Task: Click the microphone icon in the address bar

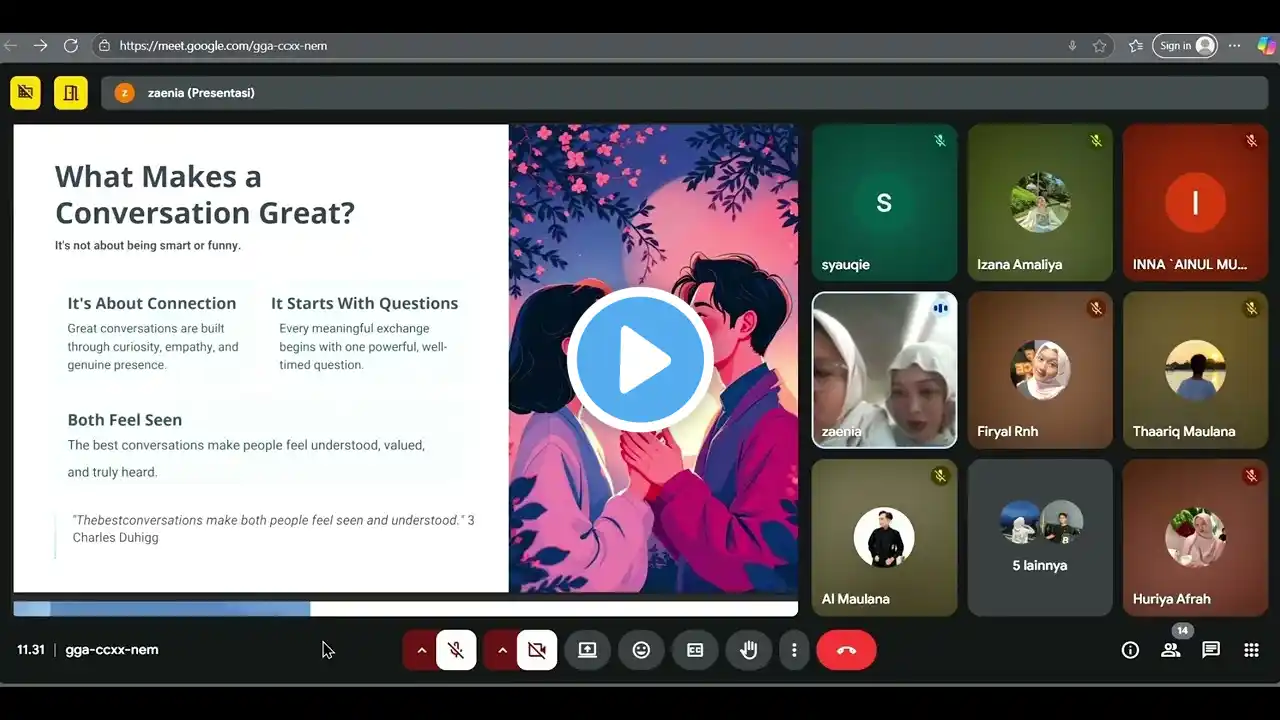Action: (1072, 46)
